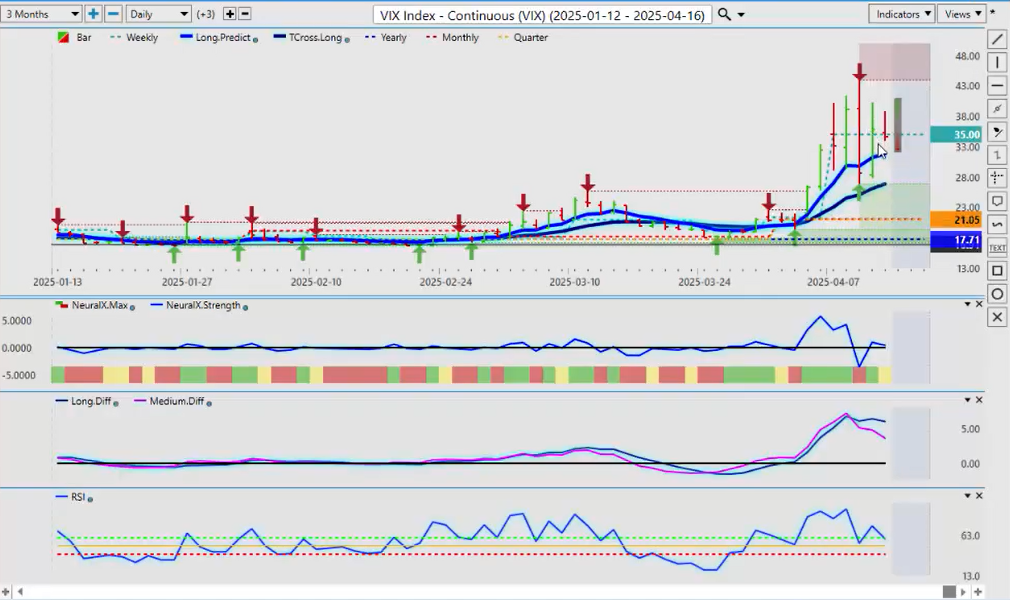1010x600 pixels.
Task: Choose the comment callout annotation tool
Action: [x=997, y=201]
